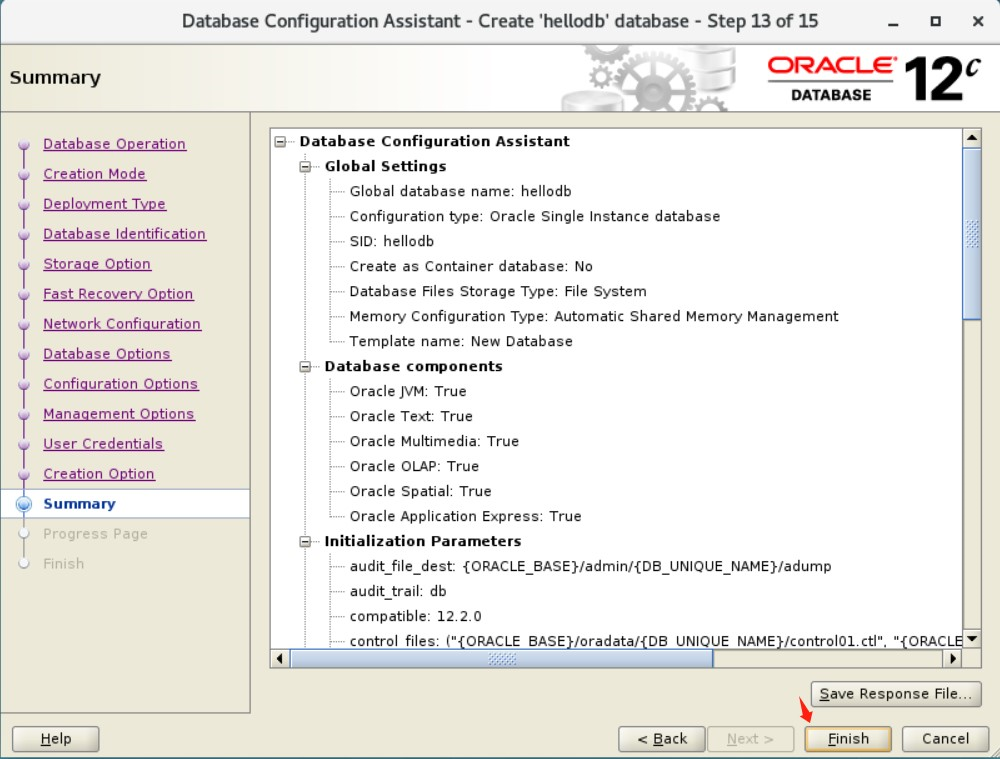Go to Database Operation step
1000x759 pixels.
pos(114,144)
